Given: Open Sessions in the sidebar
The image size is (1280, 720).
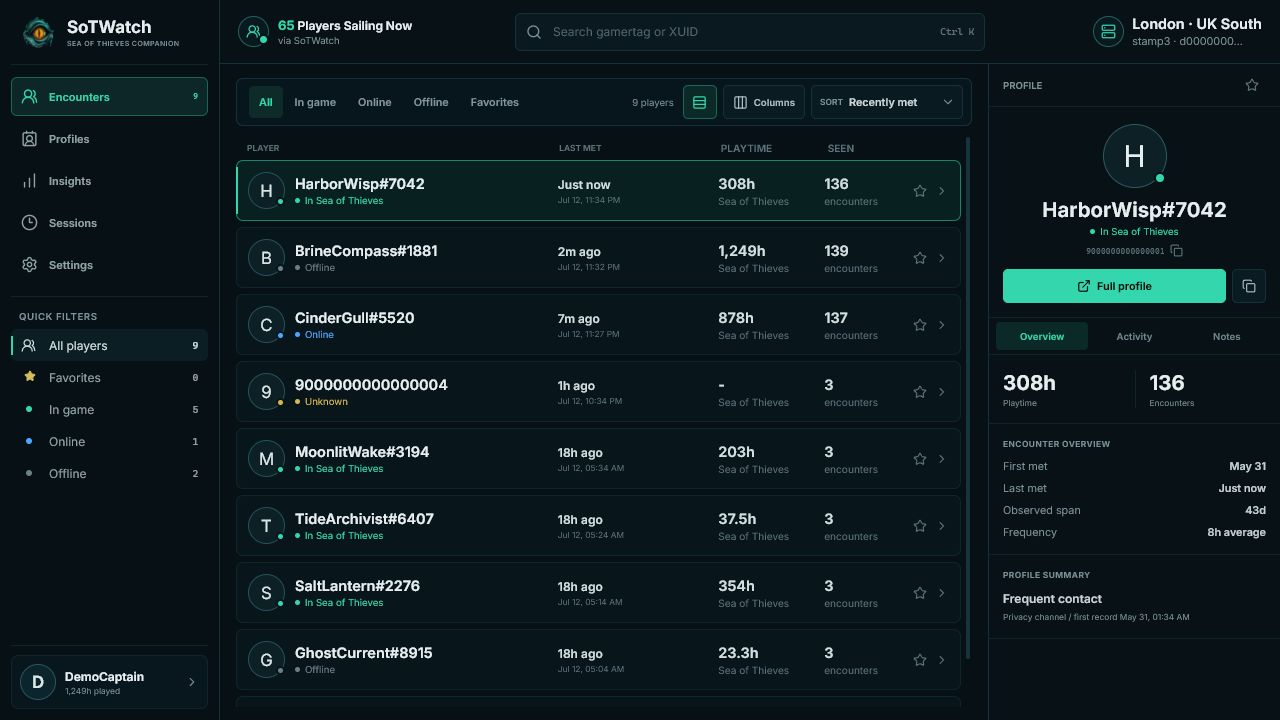Looking at the screenshot, I should tap(109, 223).
